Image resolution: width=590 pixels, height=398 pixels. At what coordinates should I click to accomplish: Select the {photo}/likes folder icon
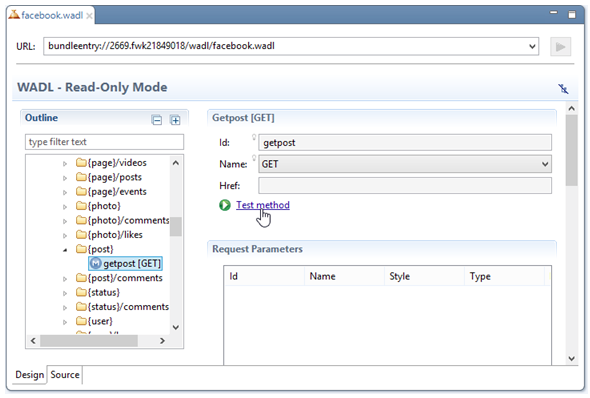pos(81,234)
